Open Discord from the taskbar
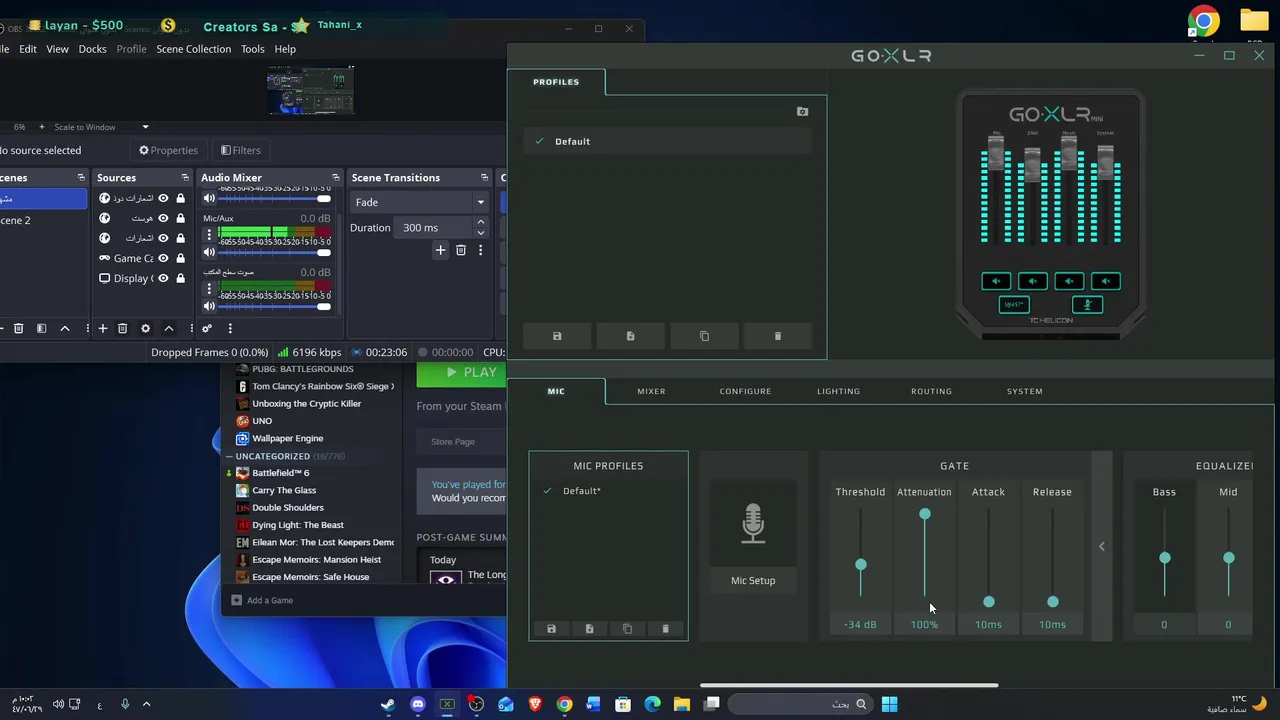 (417, 704)
